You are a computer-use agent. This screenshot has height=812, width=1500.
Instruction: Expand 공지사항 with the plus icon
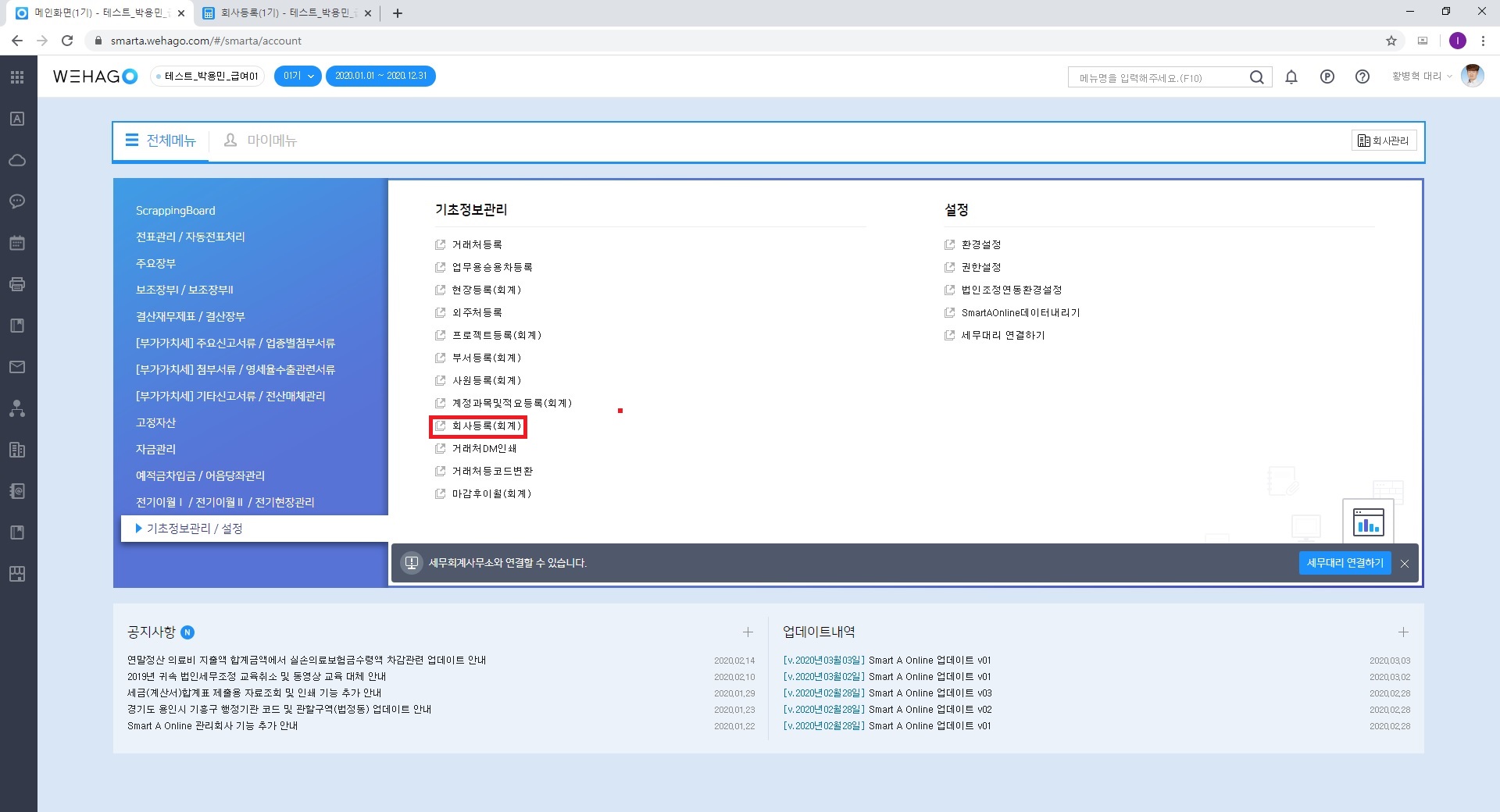coord(748,632)
